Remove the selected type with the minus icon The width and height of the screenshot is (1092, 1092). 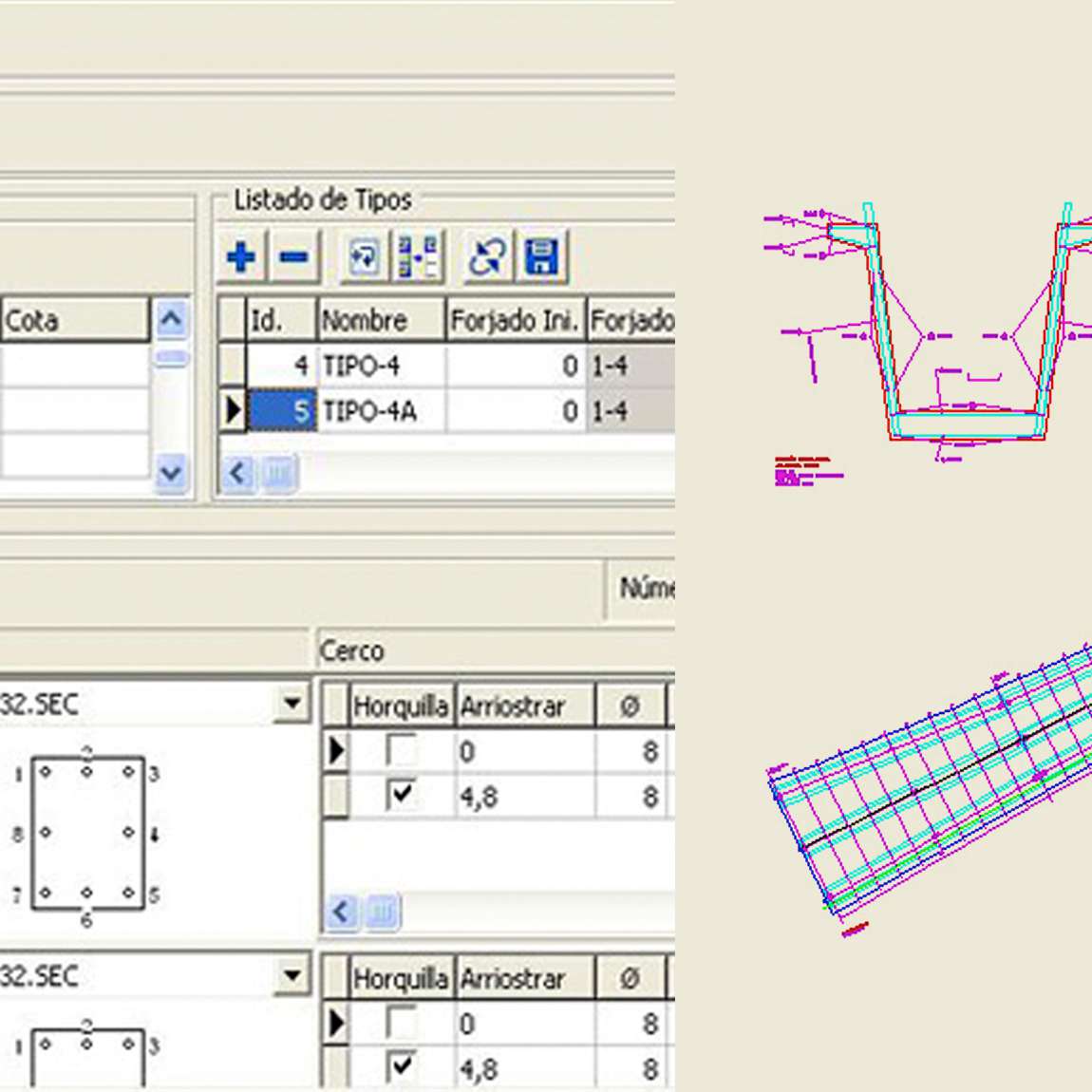coord(293,257)
